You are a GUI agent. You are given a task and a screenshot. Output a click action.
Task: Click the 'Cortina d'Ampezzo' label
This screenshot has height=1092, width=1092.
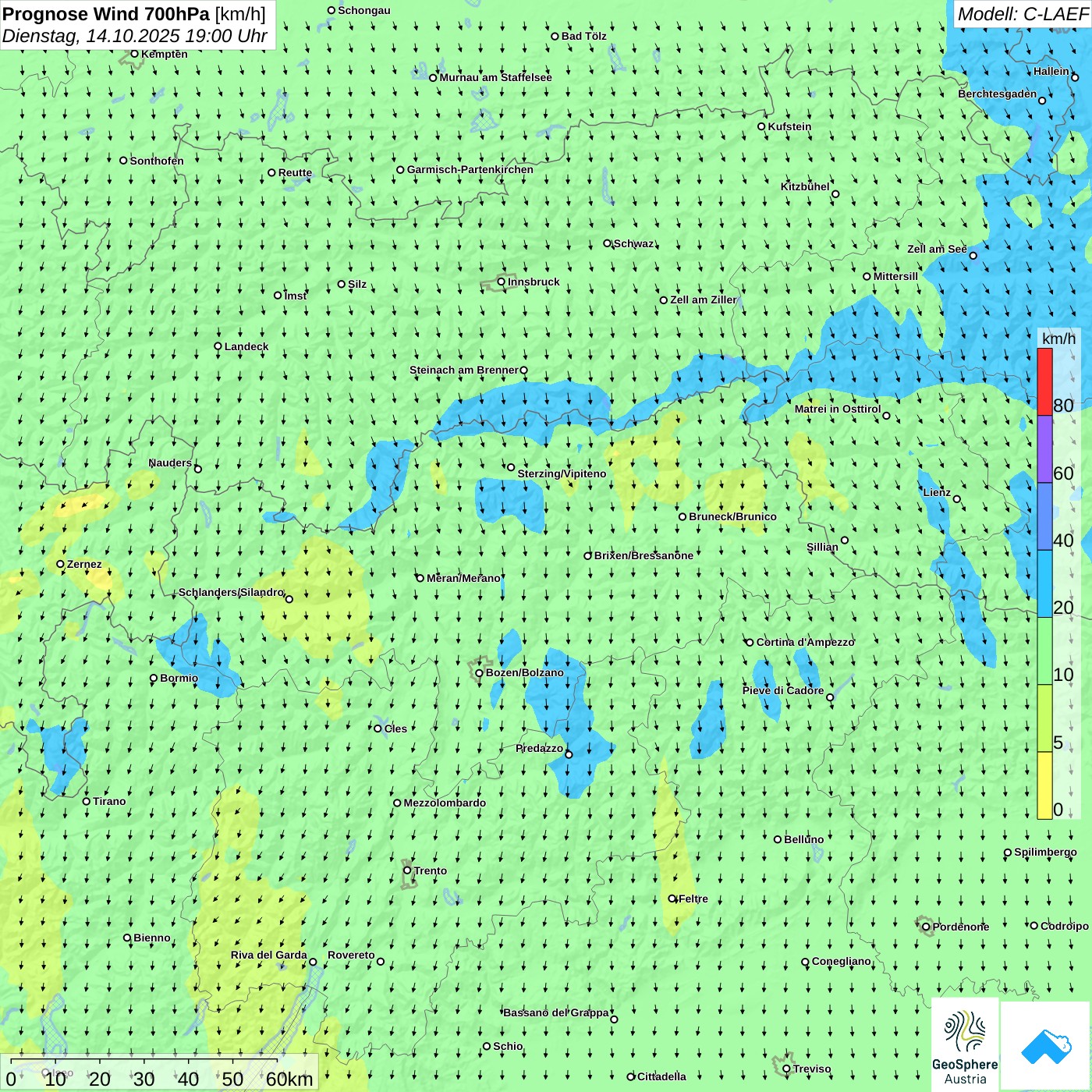click(805, 642)
